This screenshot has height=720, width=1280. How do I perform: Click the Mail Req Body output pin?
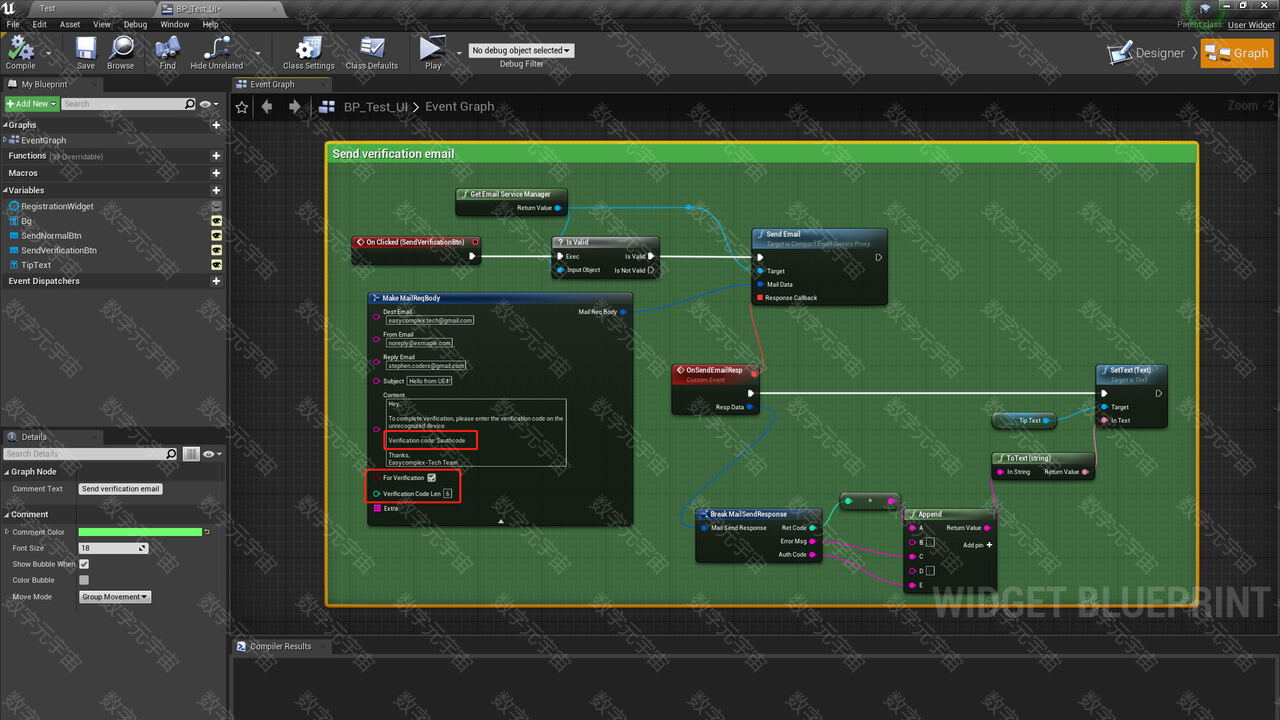pyautogui.click(x=623, y=312)
